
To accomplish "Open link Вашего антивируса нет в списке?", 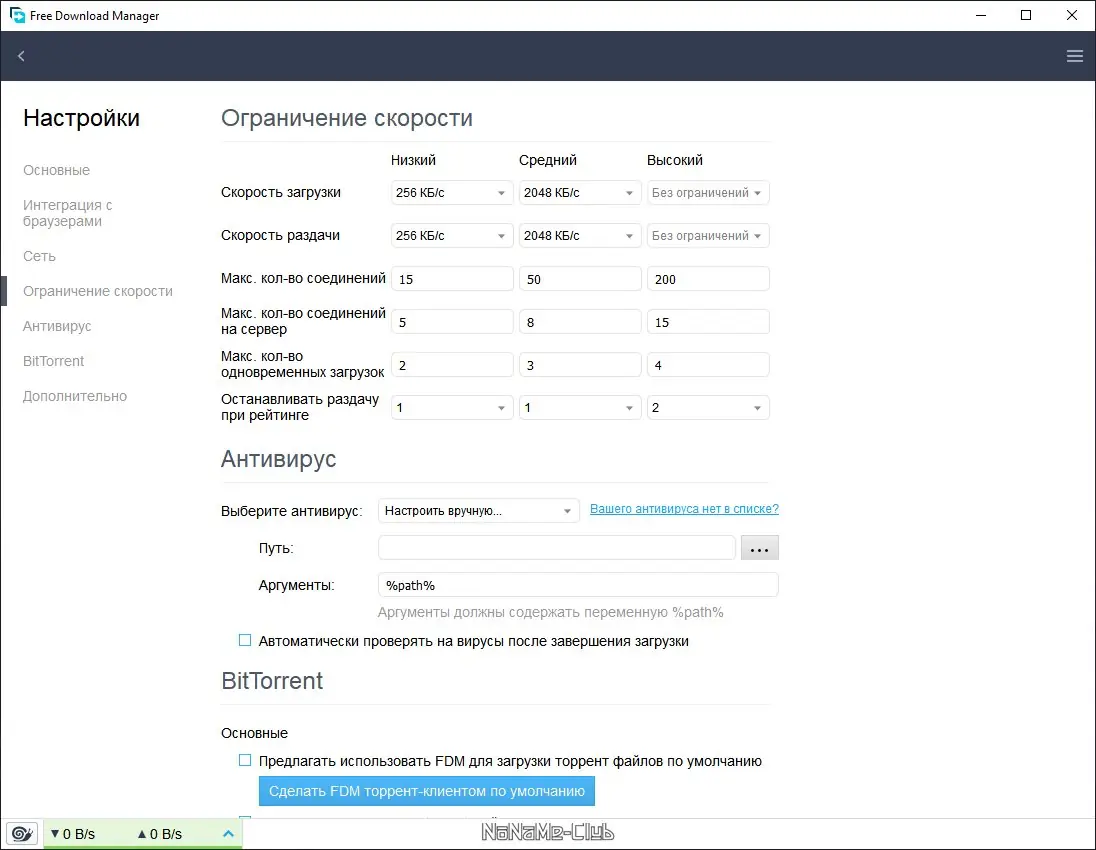I will tap(684, 509).
